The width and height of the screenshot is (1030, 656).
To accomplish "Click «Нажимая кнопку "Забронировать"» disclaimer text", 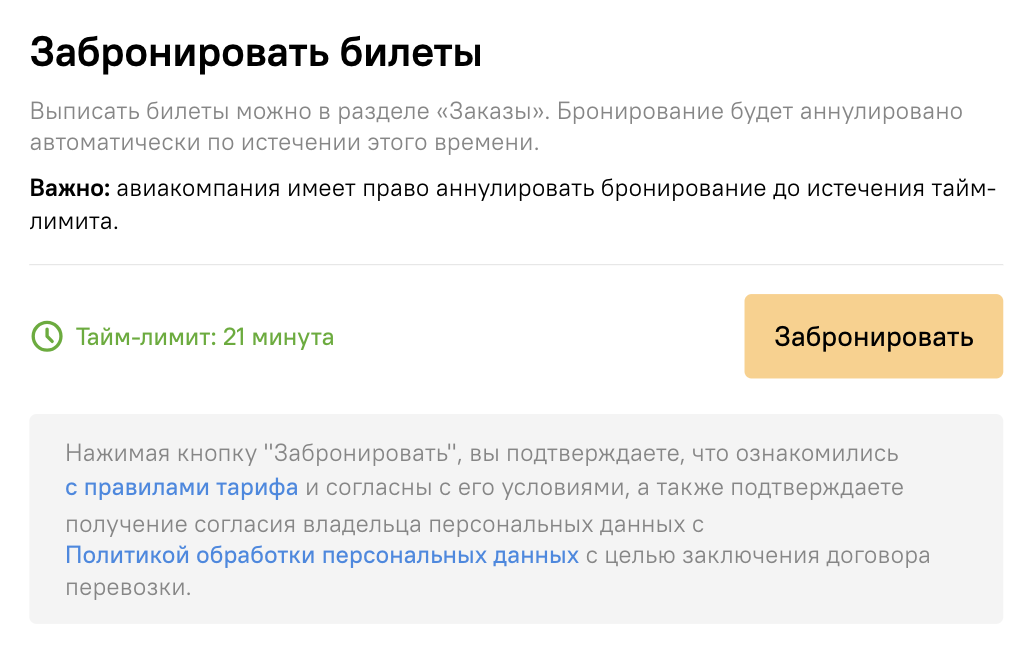I will pyautogui.click(x=261, y=453).
